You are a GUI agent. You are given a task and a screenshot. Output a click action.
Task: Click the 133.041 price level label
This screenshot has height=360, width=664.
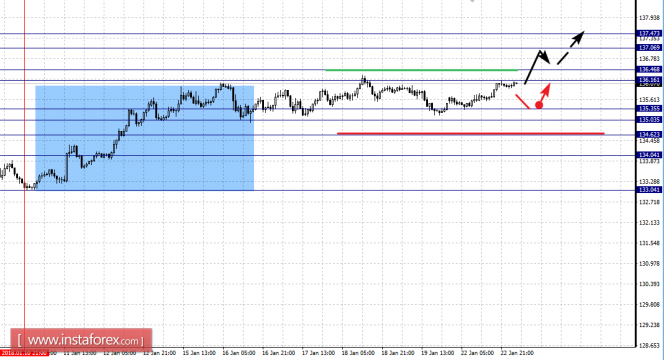(649, 190)
